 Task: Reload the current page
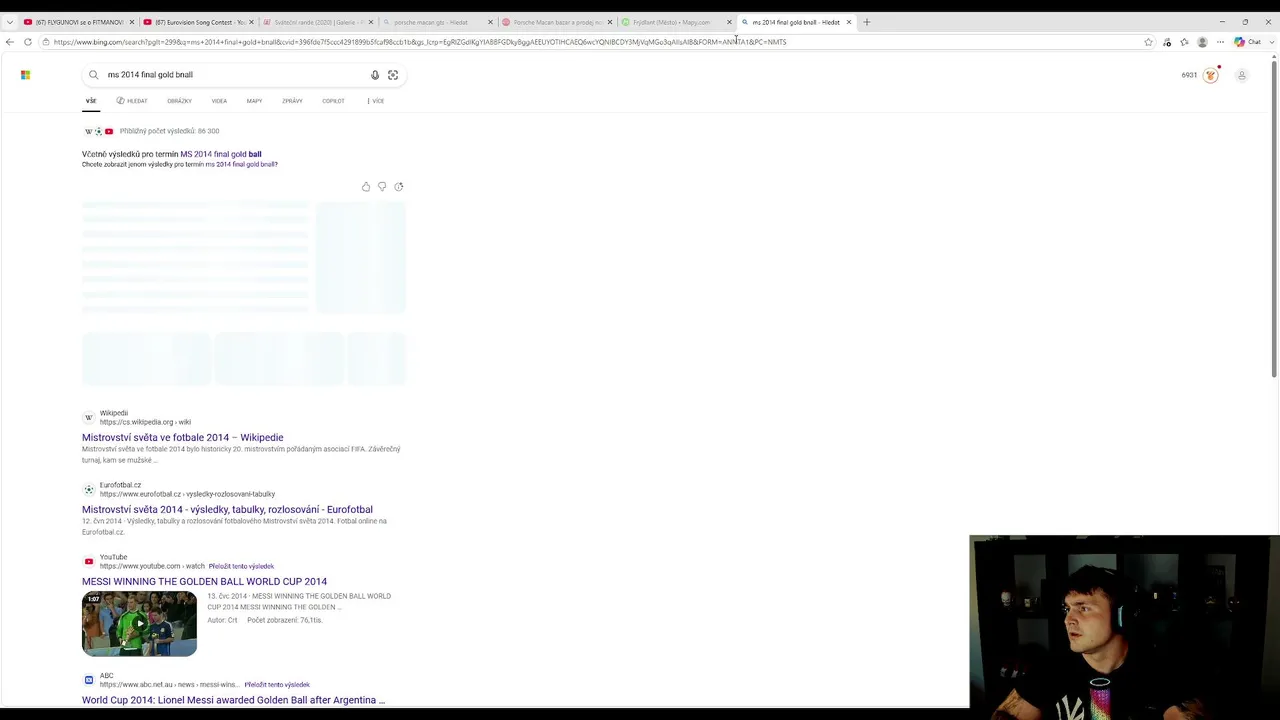click(x=28, y=42)
